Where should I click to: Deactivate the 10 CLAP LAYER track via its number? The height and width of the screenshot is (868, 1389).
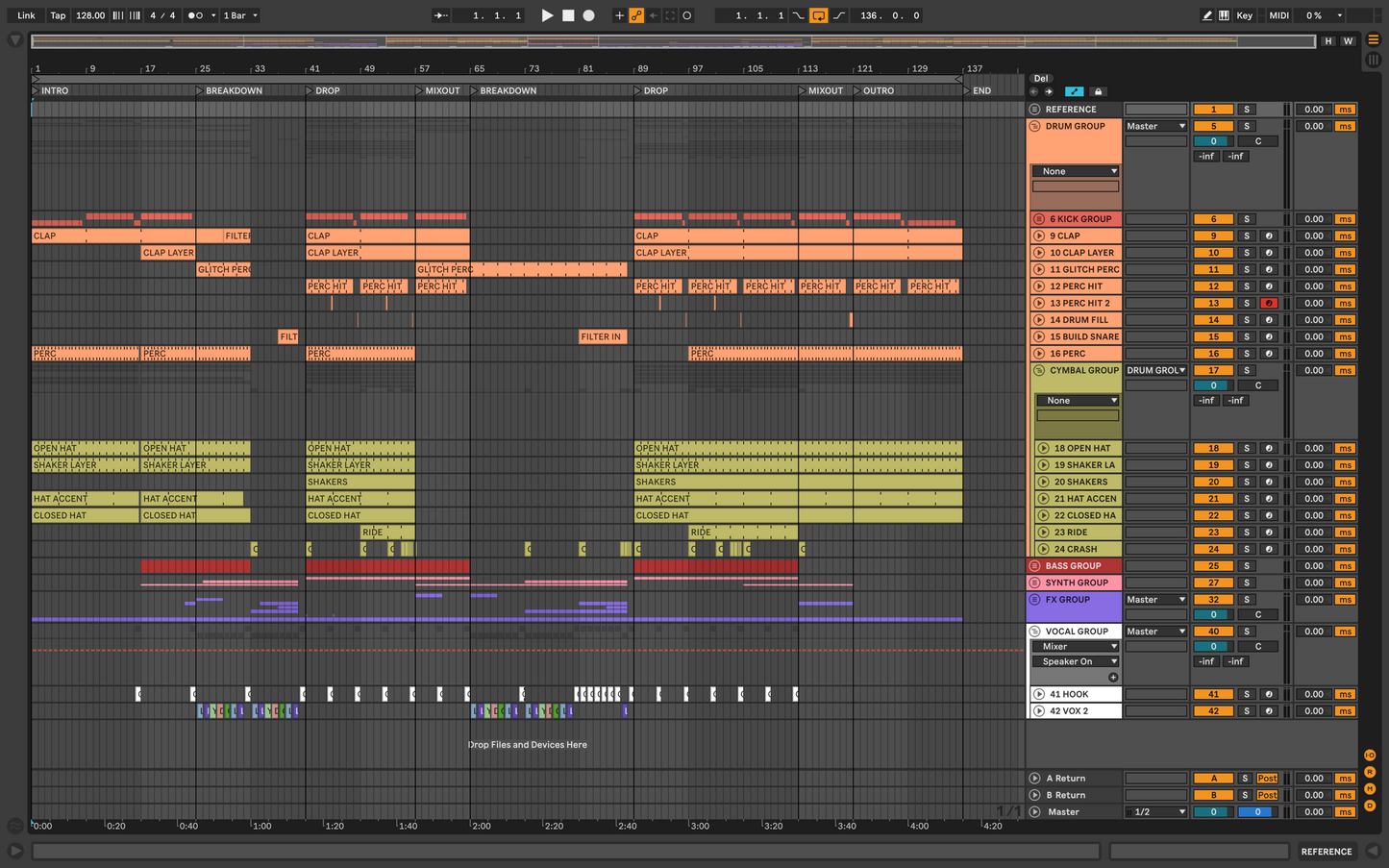pyautogui.click(x=1213, y=253)
